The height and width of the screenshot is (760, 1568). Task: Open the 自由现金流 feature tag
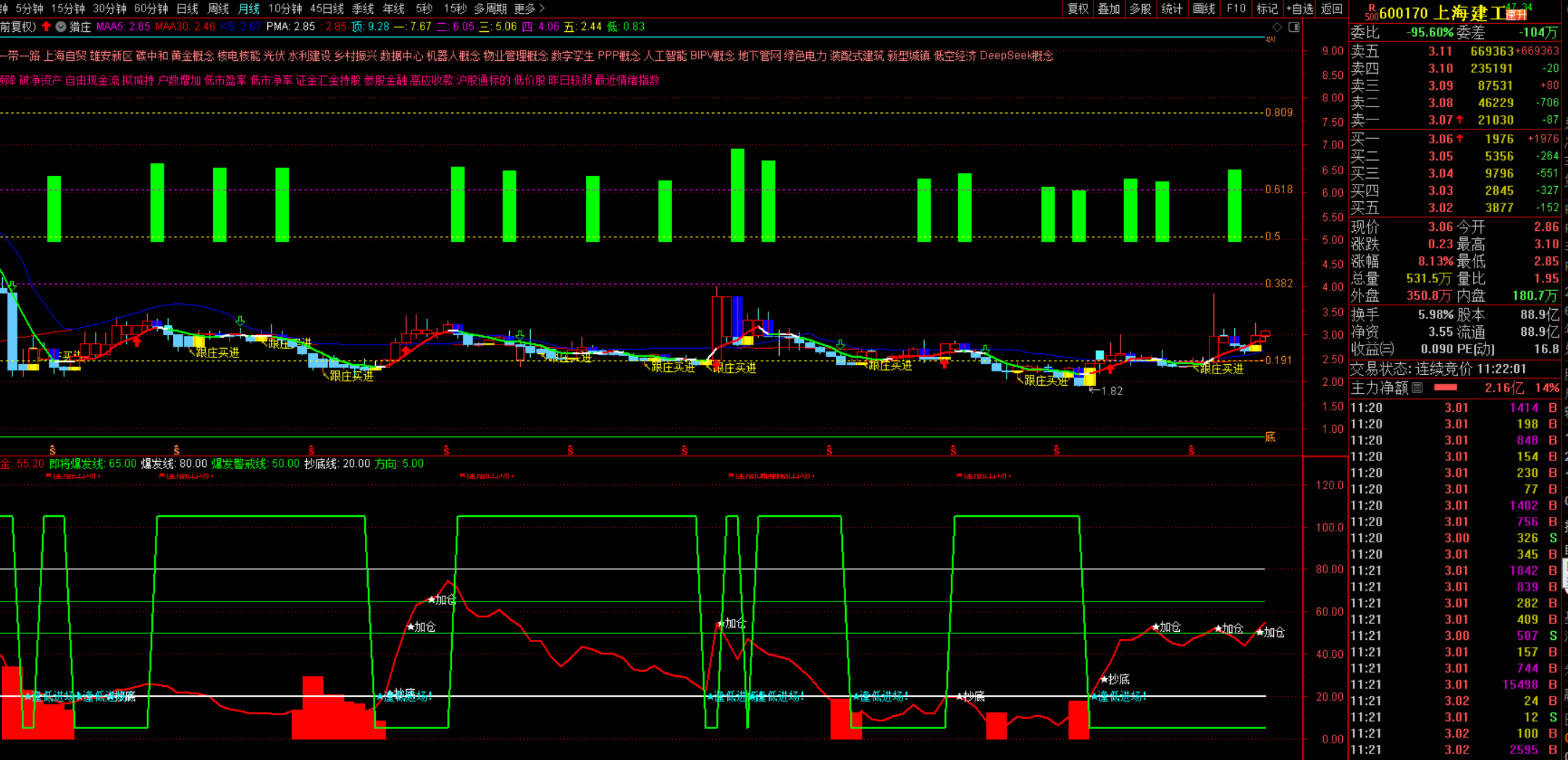click(92, 80)
